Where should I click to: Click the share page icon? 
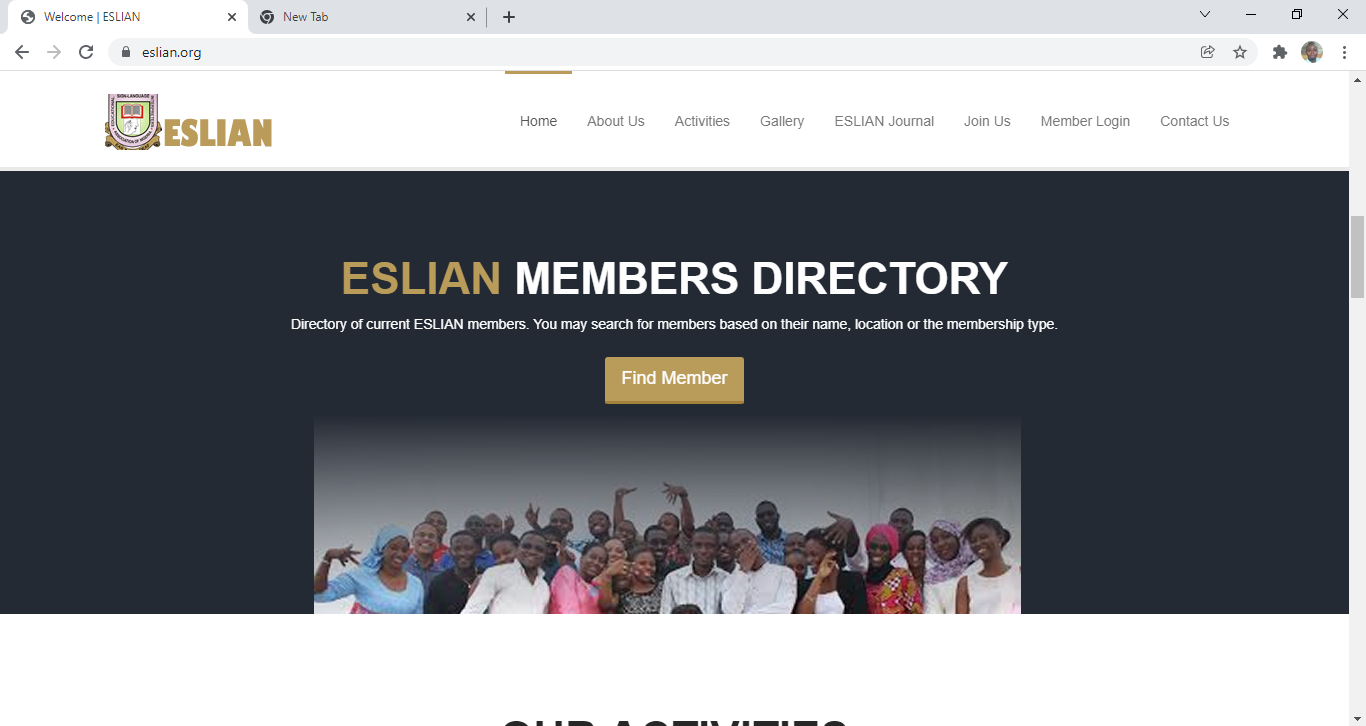[x=1207, y=52]
